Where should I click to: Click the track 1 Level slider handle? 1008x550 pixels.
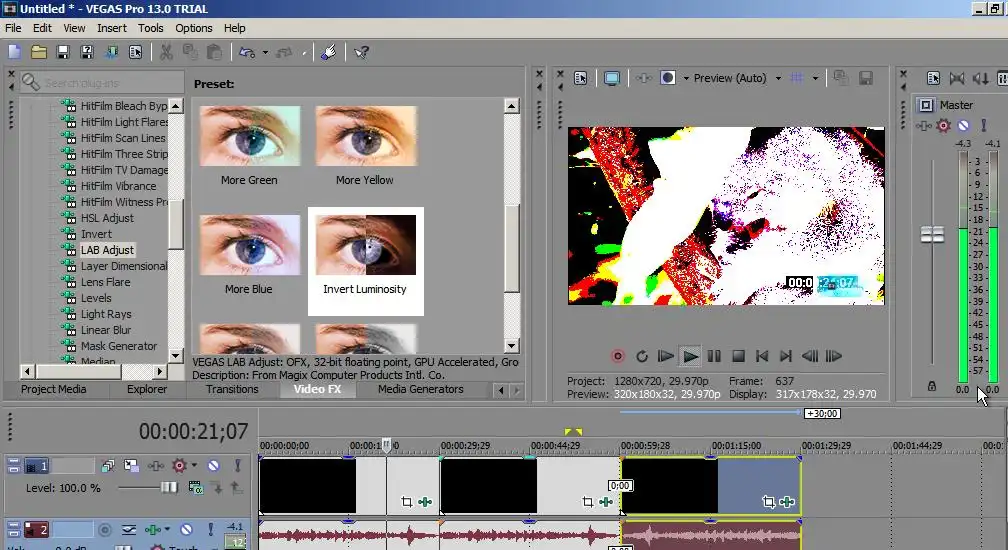coord(169,488)
